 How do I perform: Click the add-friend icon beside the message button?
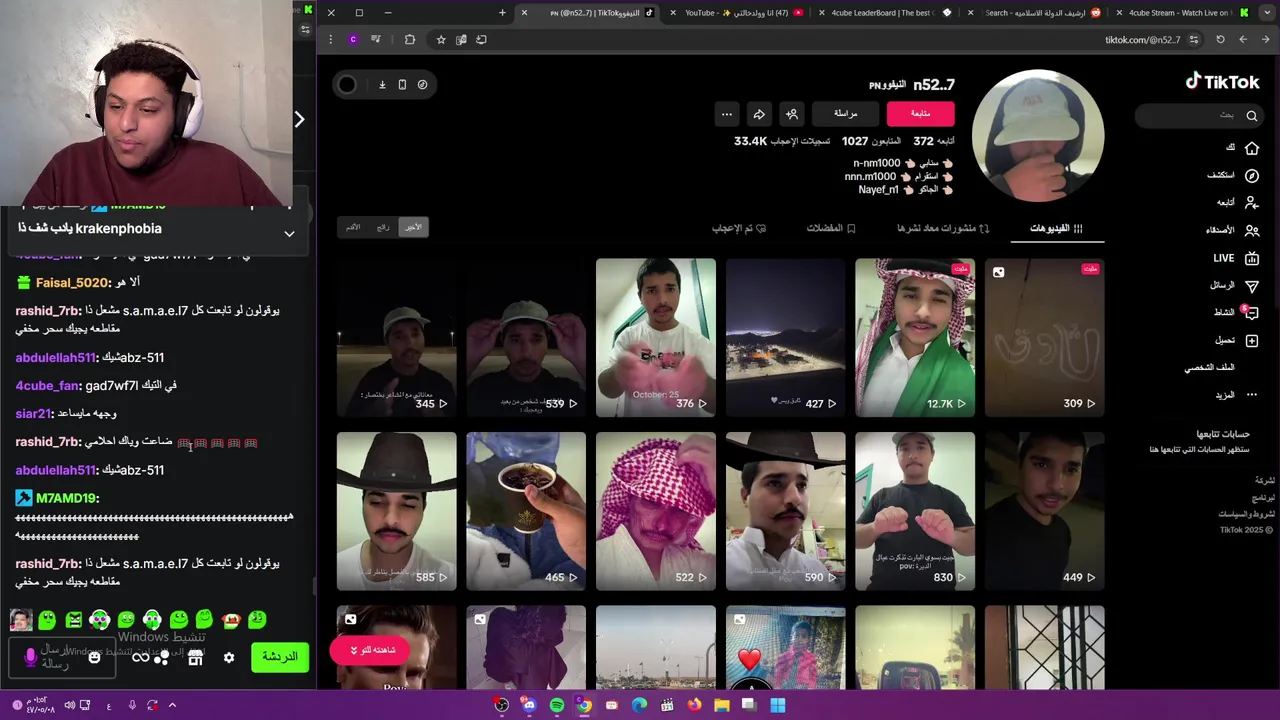(791, 114)
